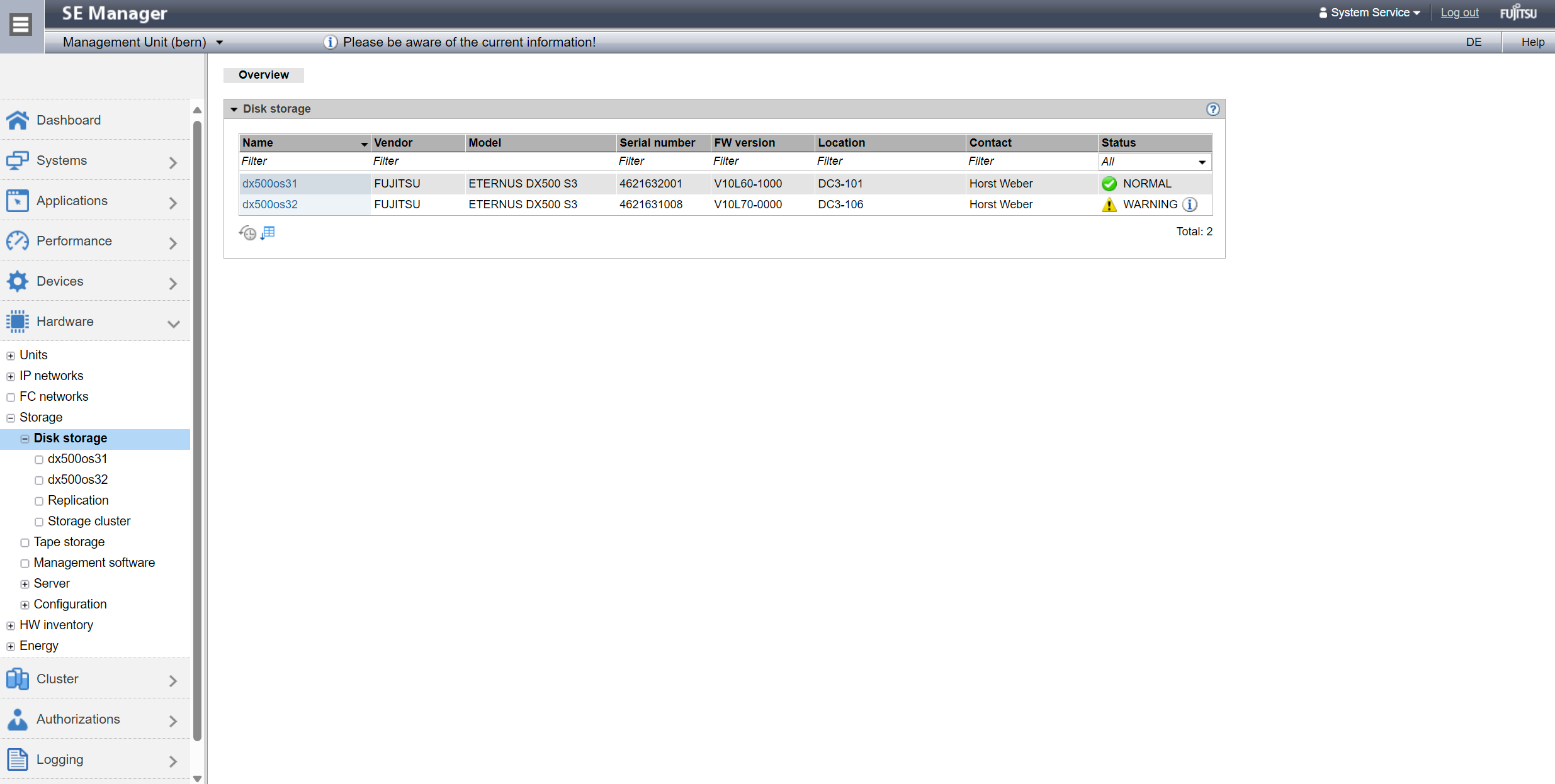
Task: Open the System Service user dropdown
Action: pyautogui.click(x=1369, y=13)
